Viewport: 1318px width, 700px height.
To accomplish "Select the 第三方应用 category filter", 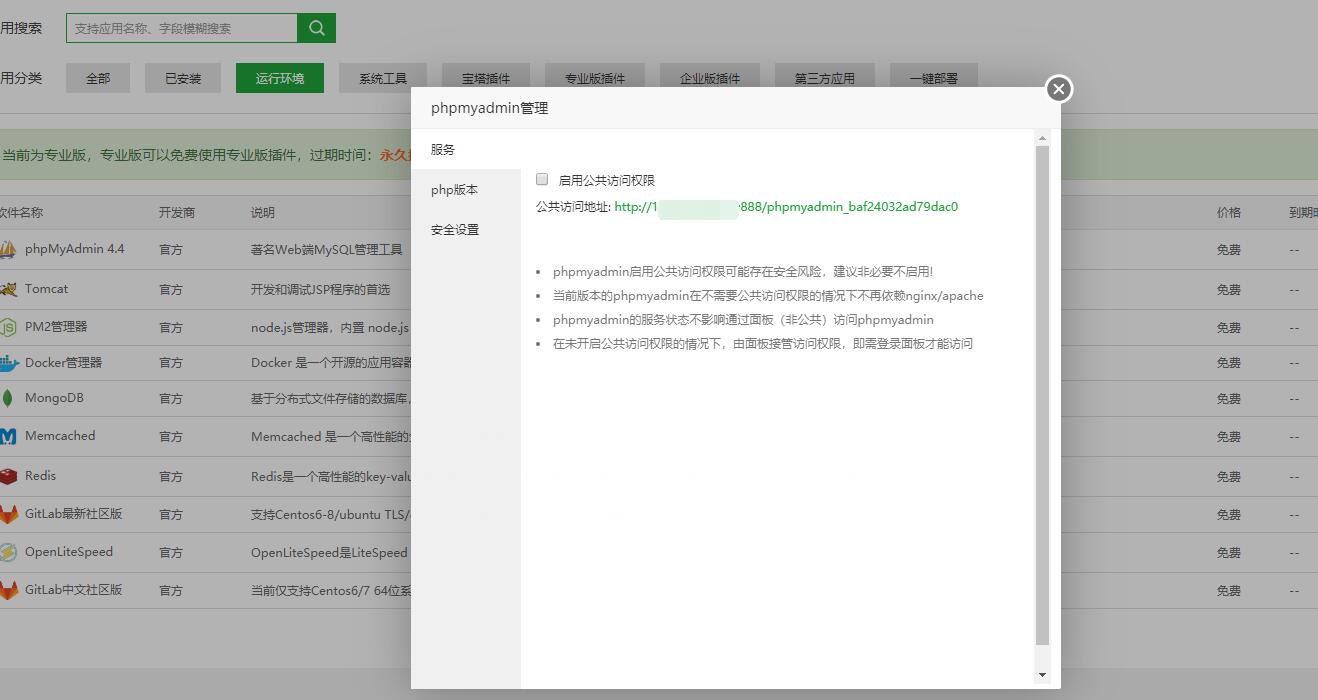I will point(825,78).
